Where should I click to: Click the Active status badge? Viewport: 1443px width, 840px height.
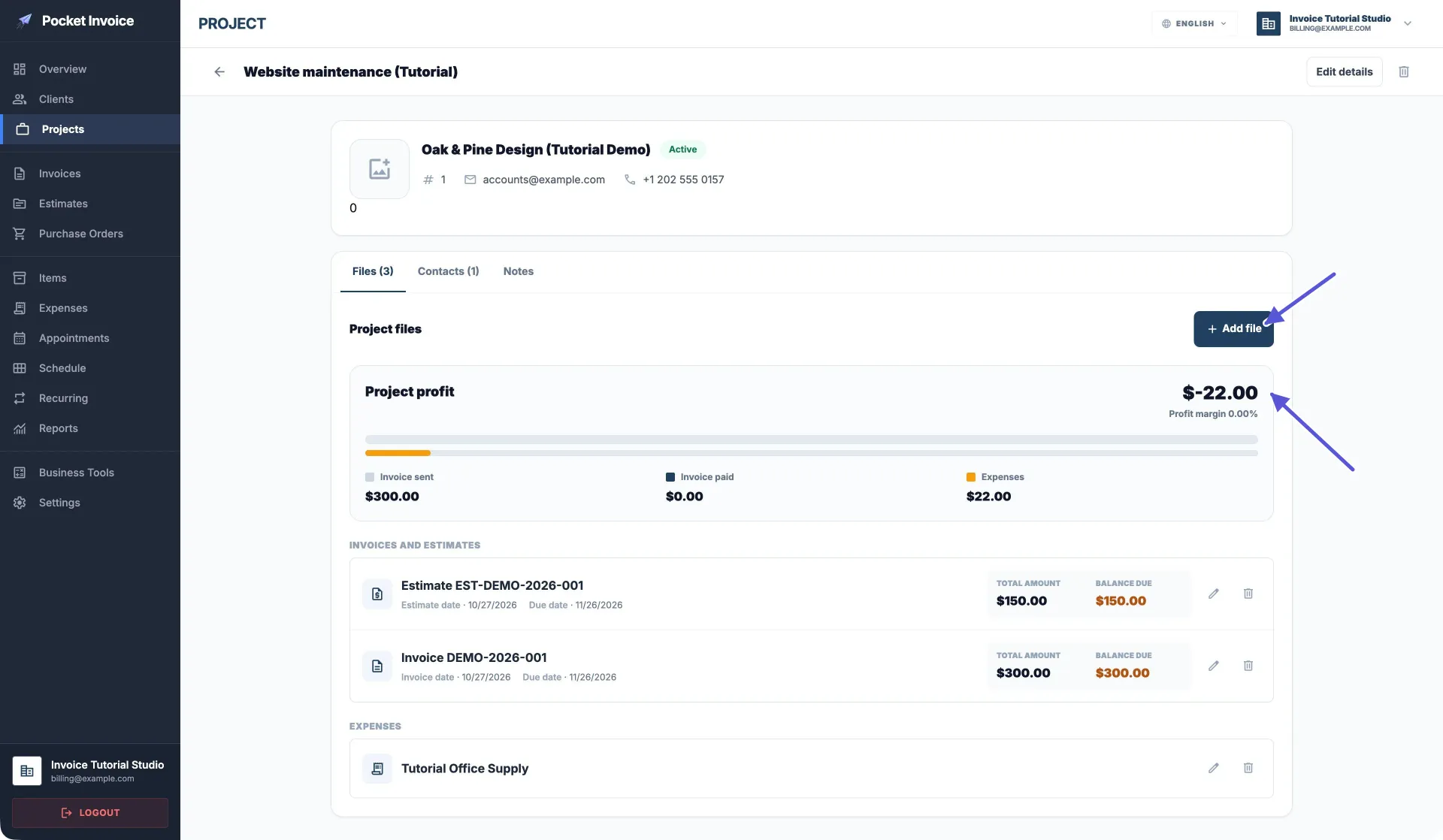tap(682, 150)
